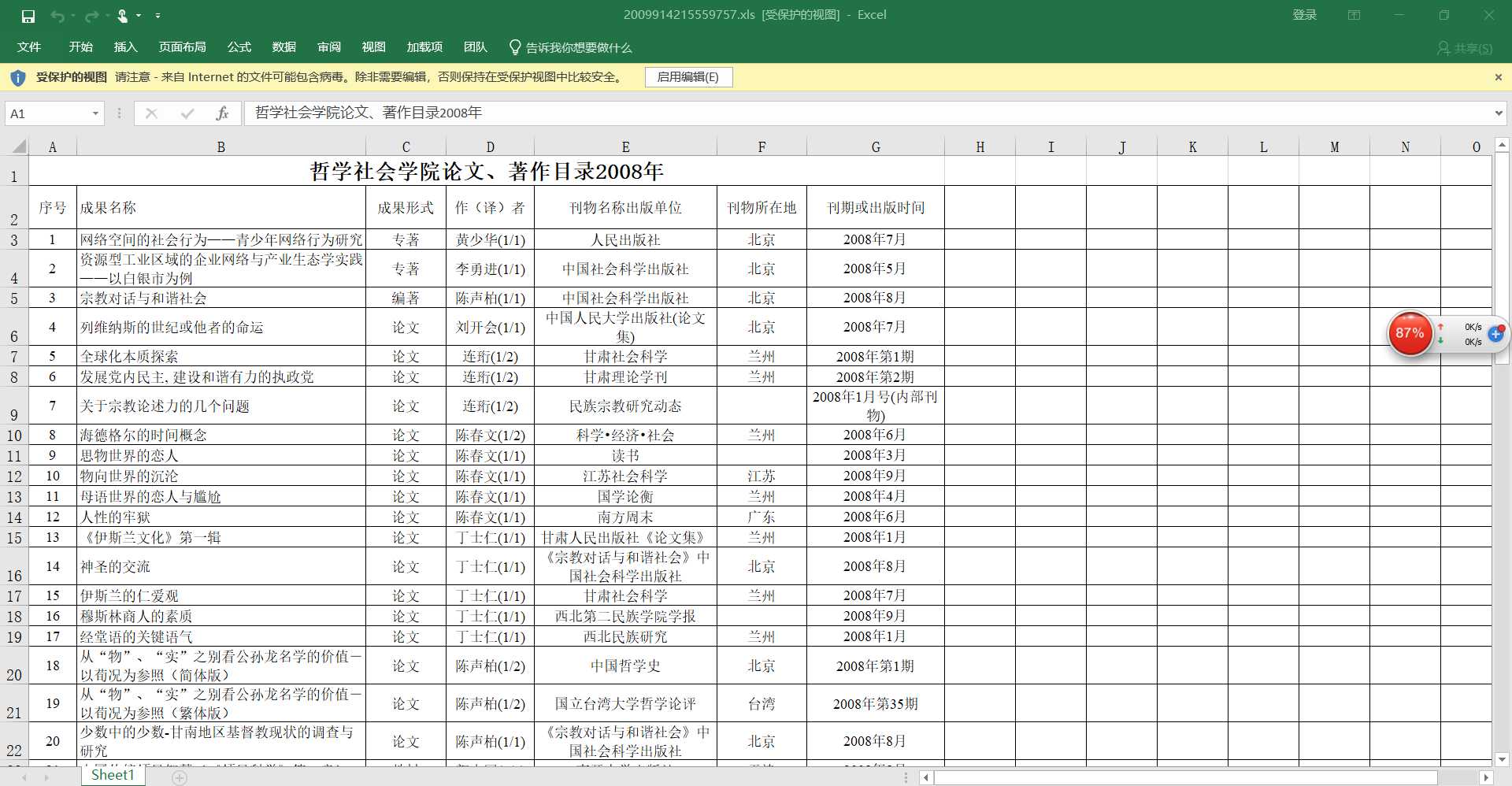Click the blue plus icon on the speed widget
The image size is (1512, 786).
tap(1495, 333)
